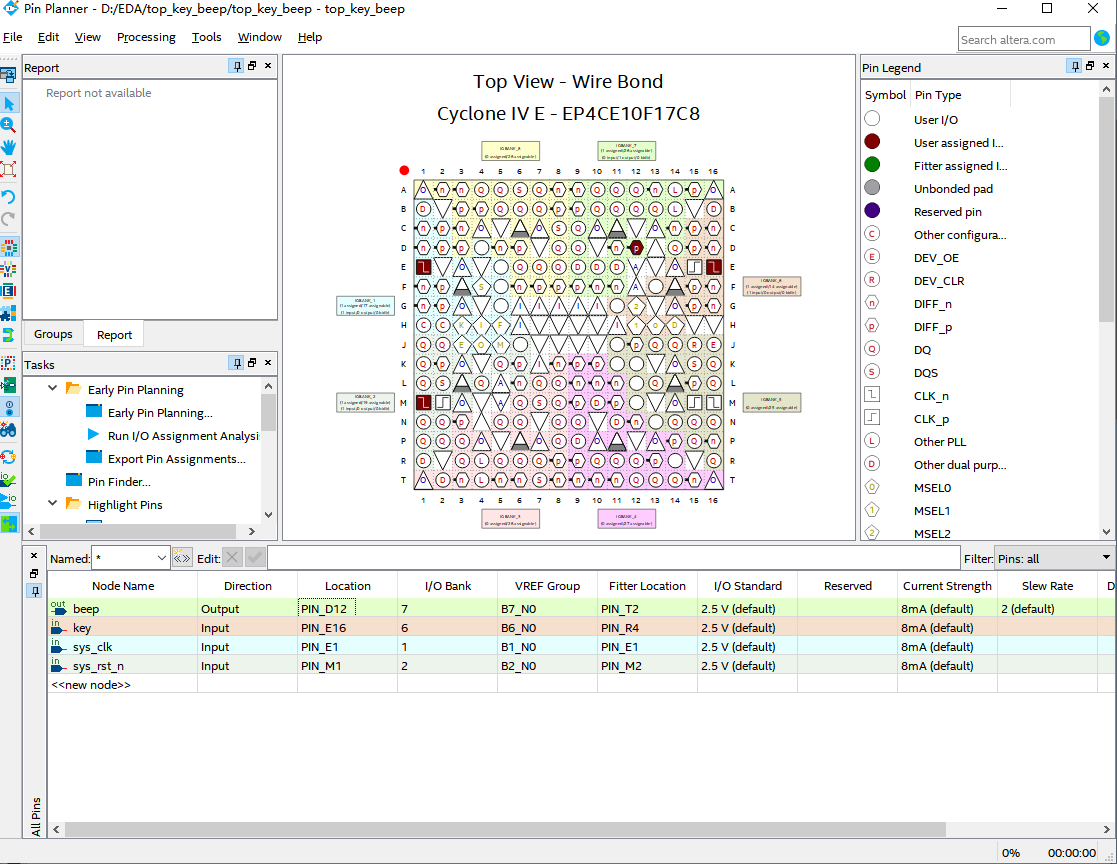Image resolution: width=1117 pixels, height=864 pixels.
Task: Open the View menu
Action: [88, 37]
